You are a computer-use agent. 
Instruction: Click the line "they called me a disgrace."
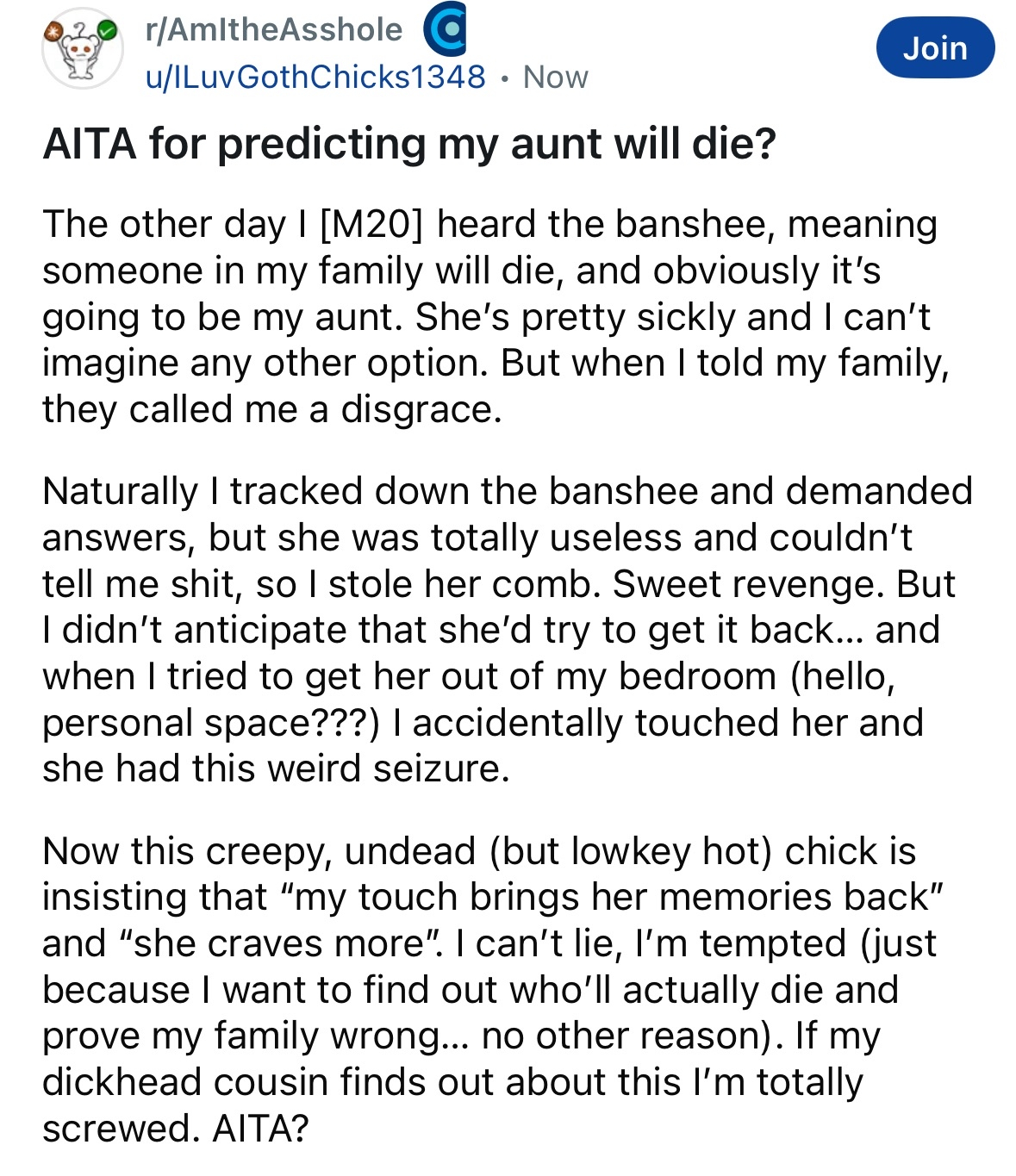(x=271, y=410)
